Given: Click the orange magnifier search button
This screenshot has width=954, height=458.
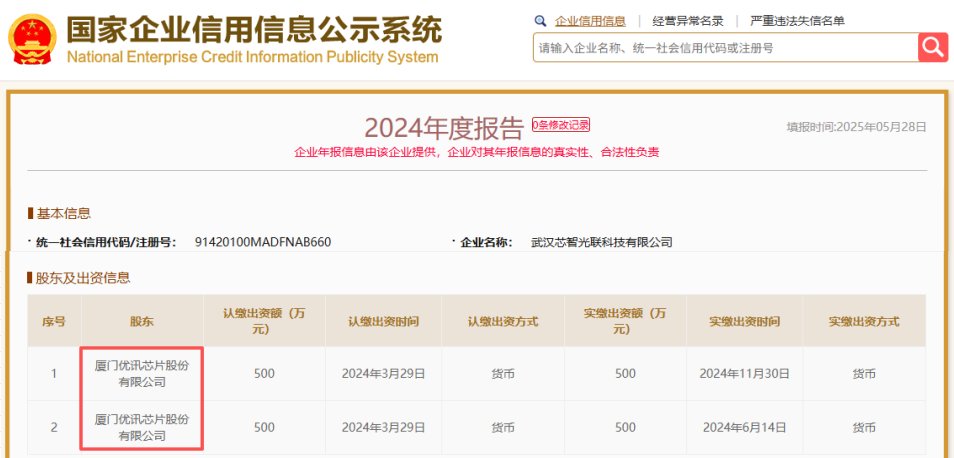Looking at the screenshot, I should pyautogui.click(x=932, y=47).
